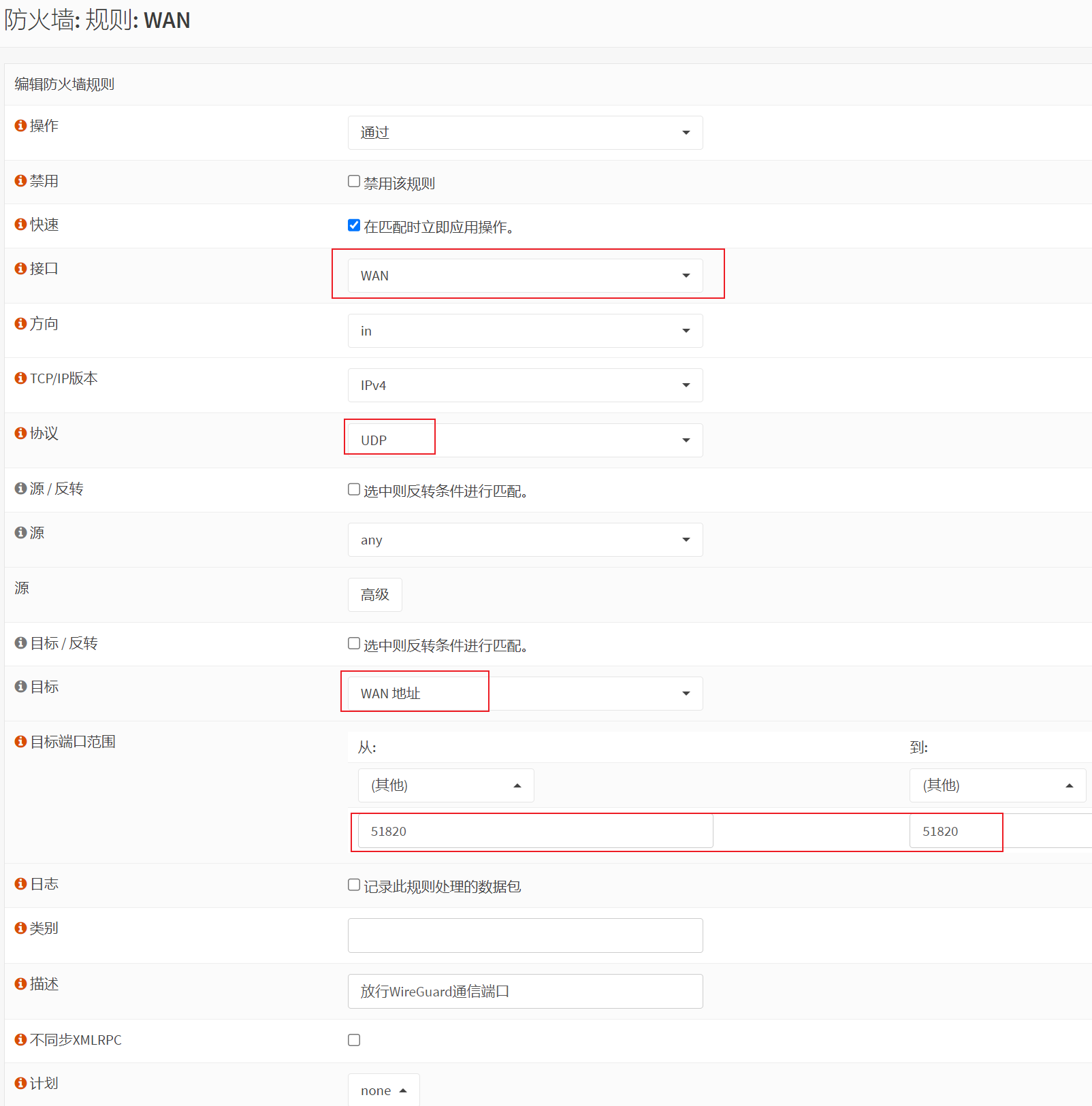Show help via info icon beside 接口

pos(20,269)
